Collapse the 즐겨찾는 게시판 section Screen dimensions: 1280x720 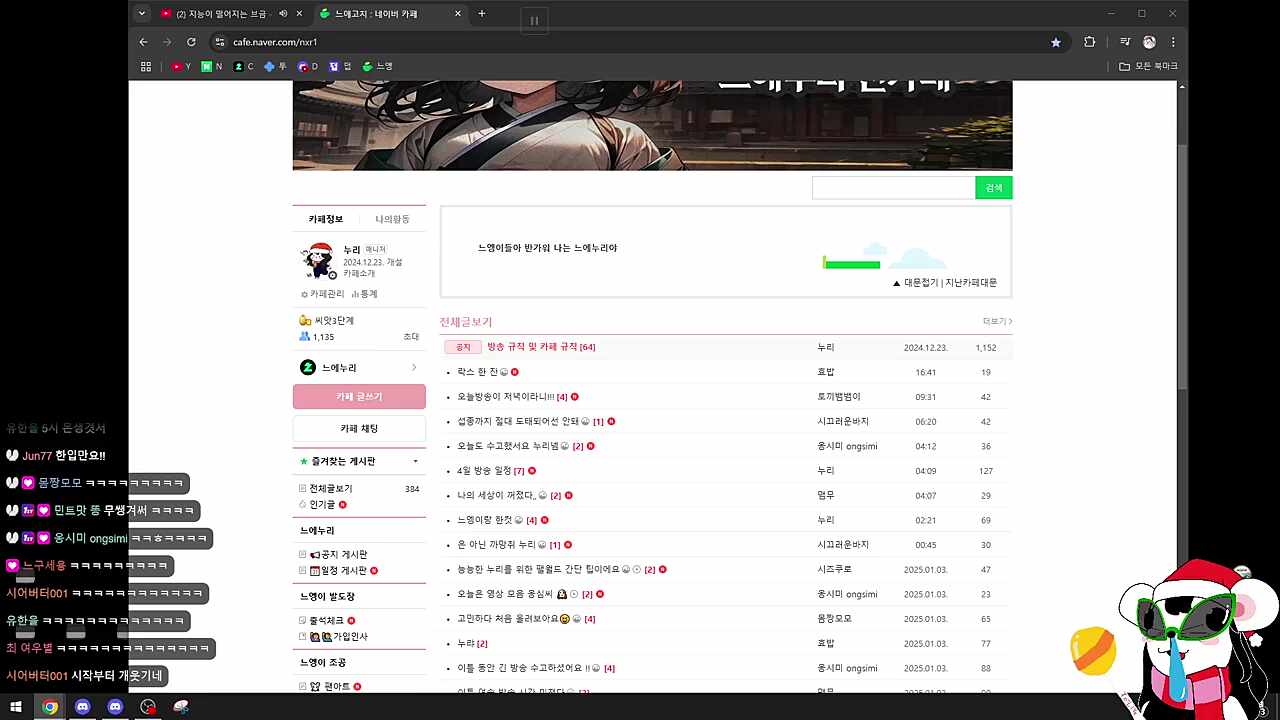click(415, 462)
